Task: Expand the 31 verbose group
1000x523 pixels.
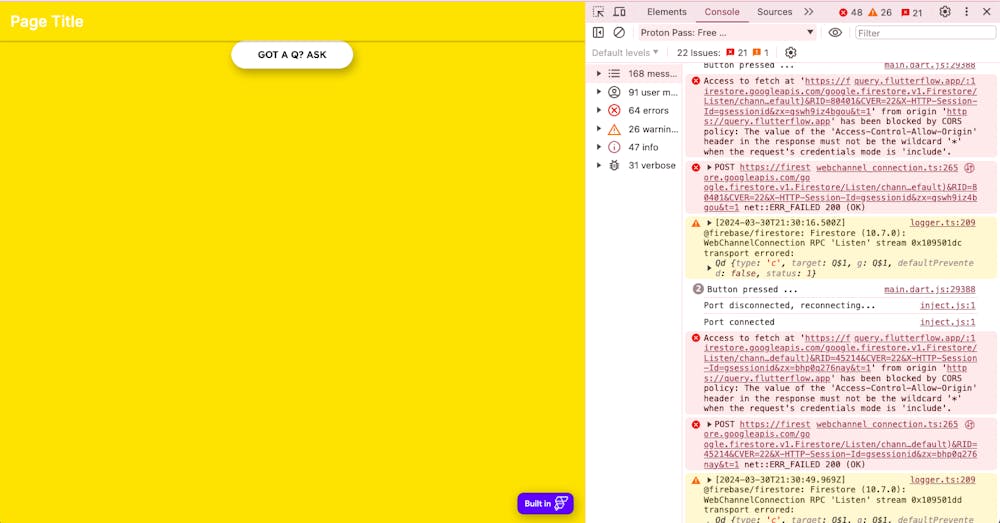Action: click(x=598, y=165)
